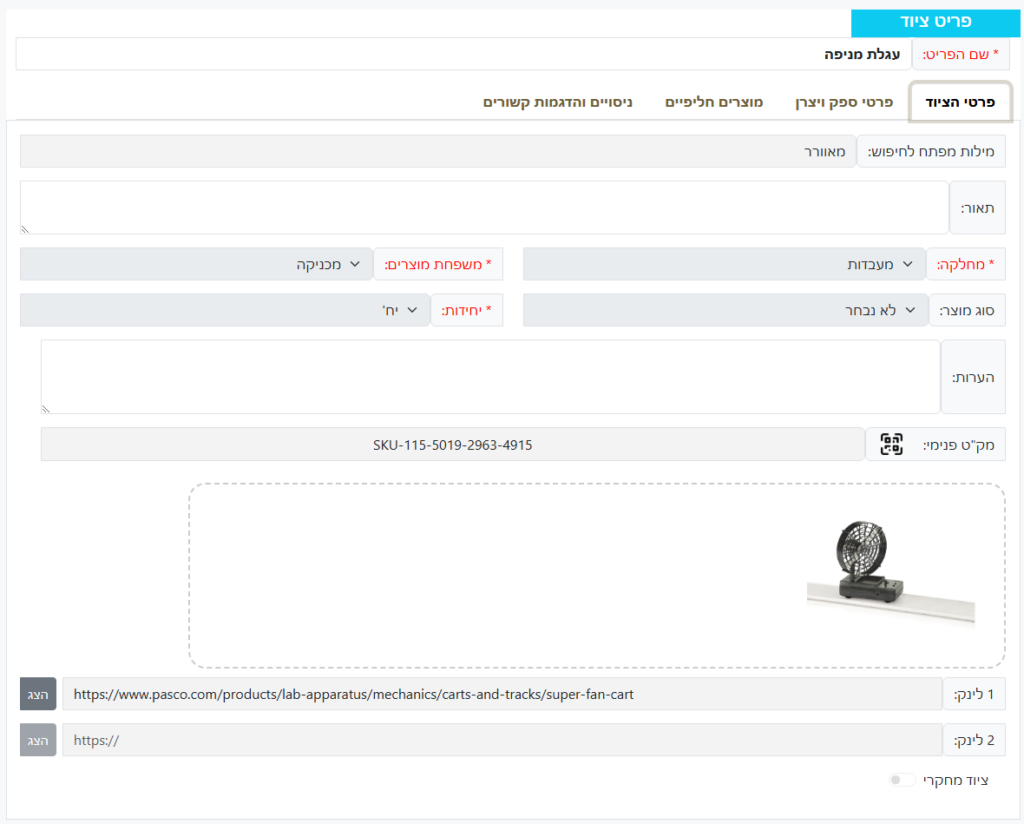Screen dimensions: 1024x824
Task: Open the מוצרים חליפיים tab
Action: (x=714, y=102)
